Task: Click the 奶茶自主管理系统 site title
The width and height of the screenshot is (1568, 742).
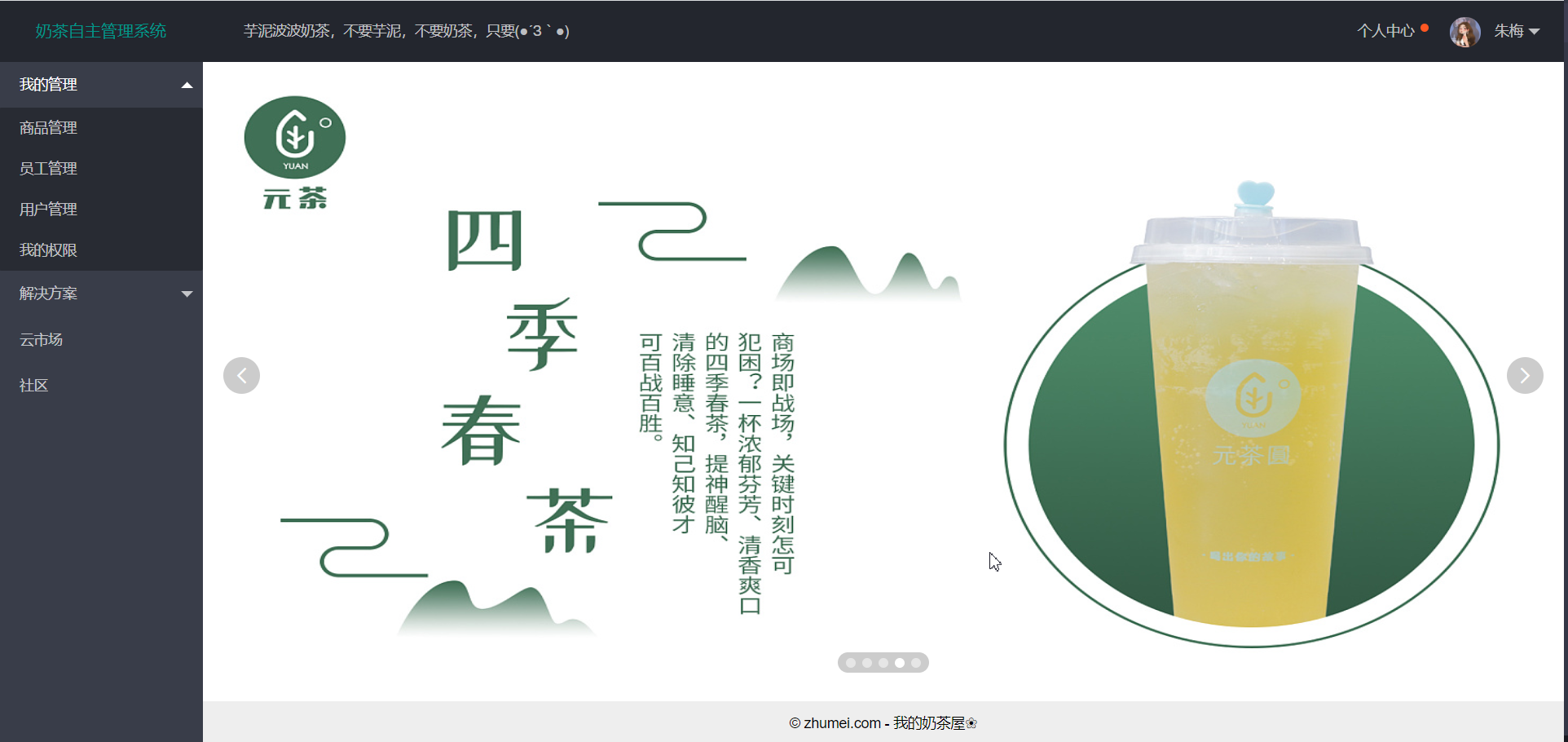Action: point(101,31)
